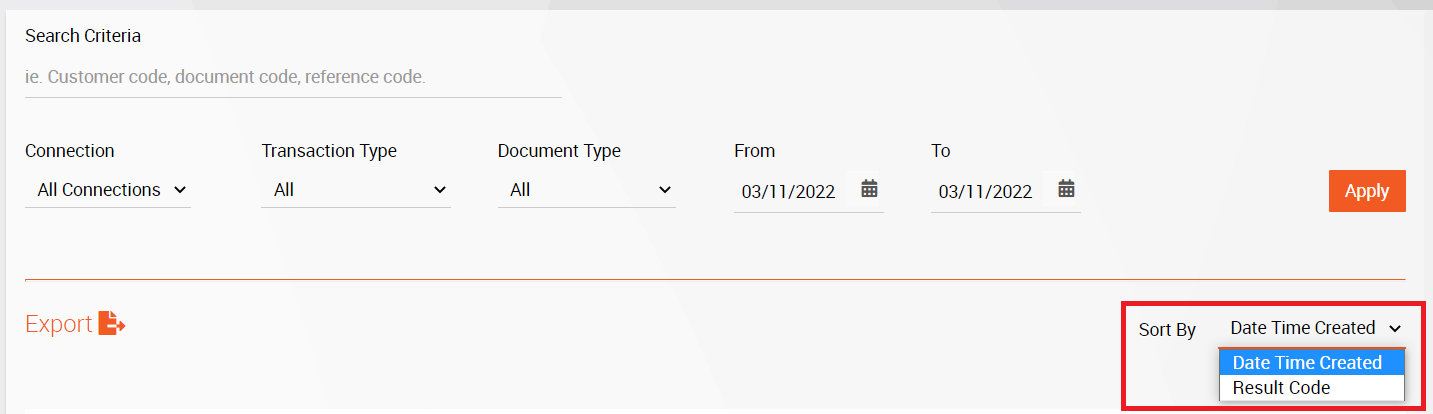Click the All Connections chevron arrow

click(x=180, y=189)
